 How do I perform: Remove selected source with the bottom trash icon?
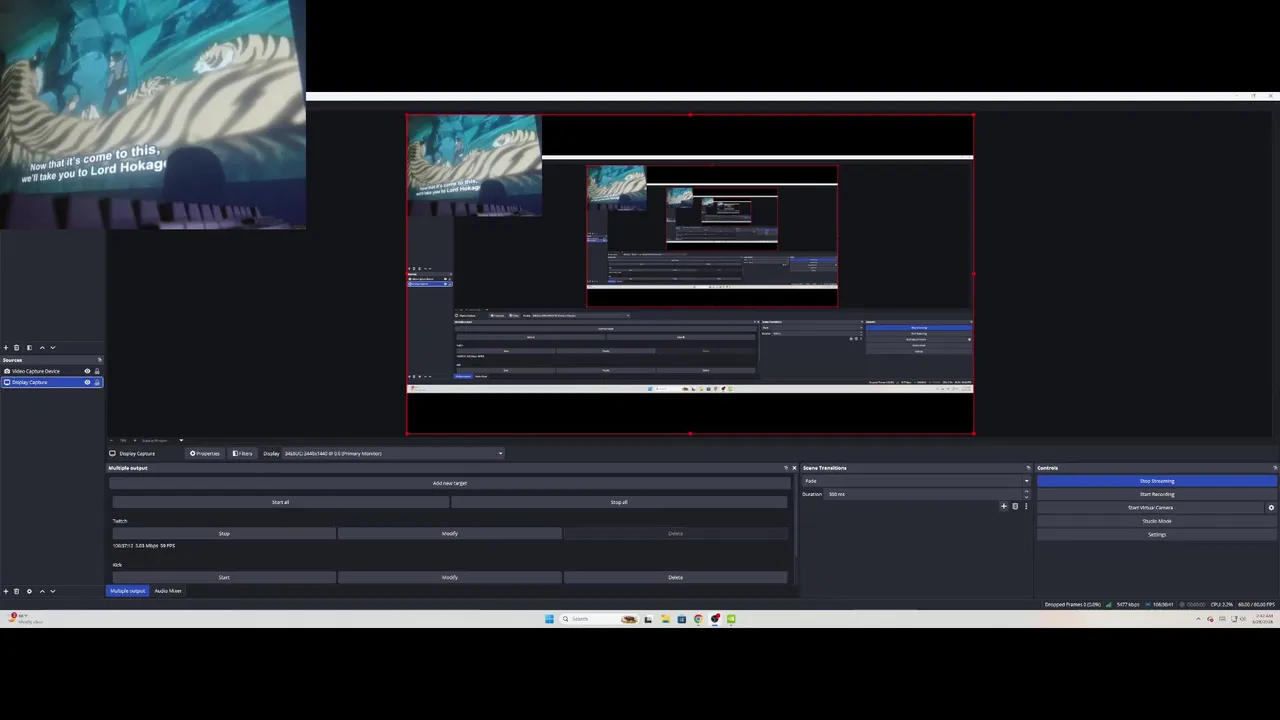17,591
